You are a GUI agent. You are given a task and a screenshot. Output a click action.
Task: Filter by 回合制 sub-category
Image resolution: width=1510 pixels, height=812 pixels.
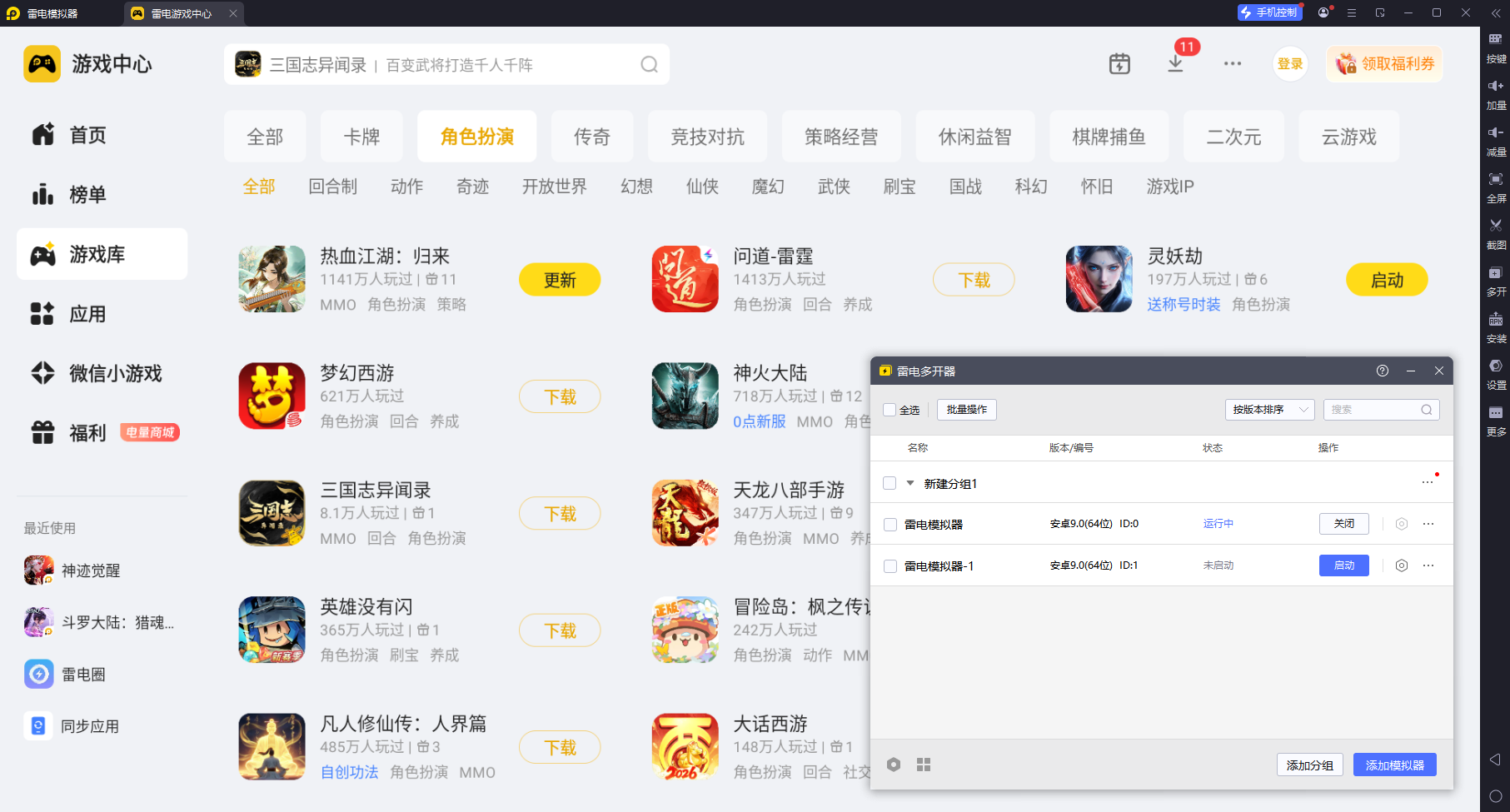click(x=333, y=187)
